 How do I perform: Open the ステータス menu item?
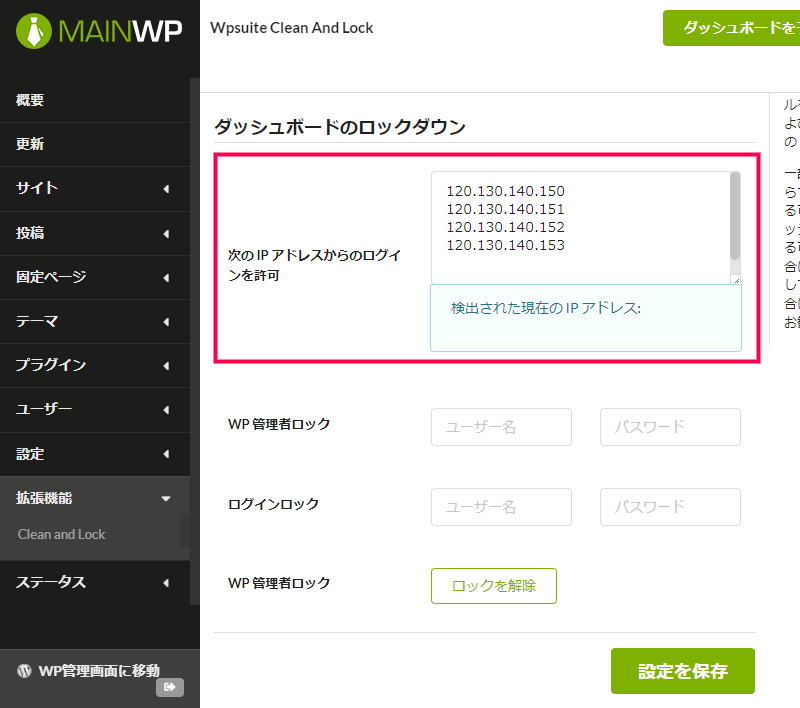95,583
